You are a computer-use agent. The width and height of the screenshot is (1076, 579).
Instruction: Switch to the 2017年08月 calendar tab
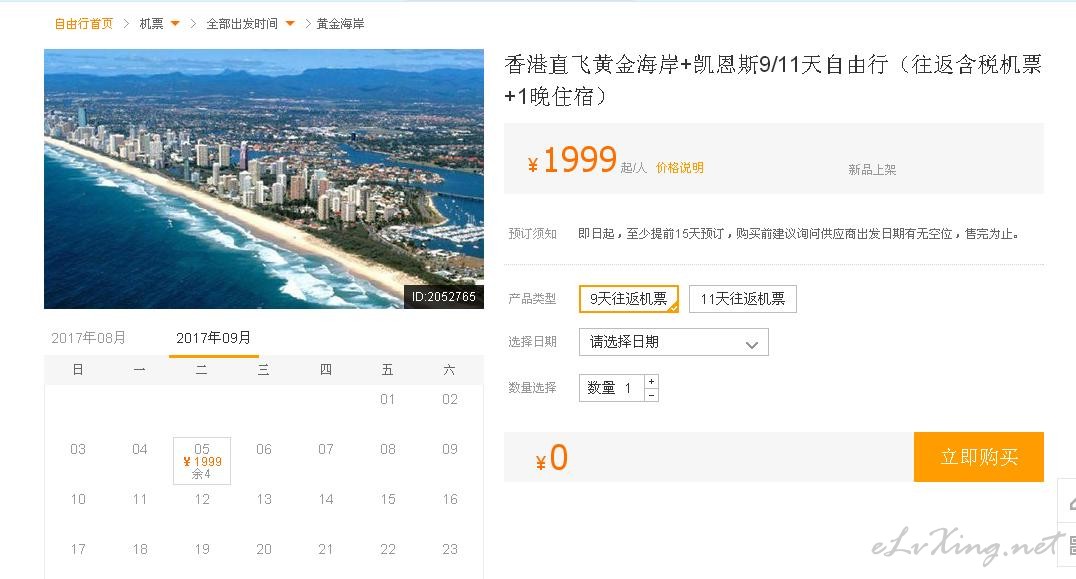[x=89, y=338]
